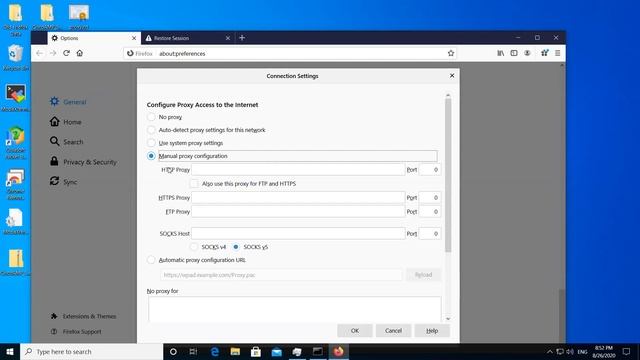Open a new tab with plus button

[242, 38]
